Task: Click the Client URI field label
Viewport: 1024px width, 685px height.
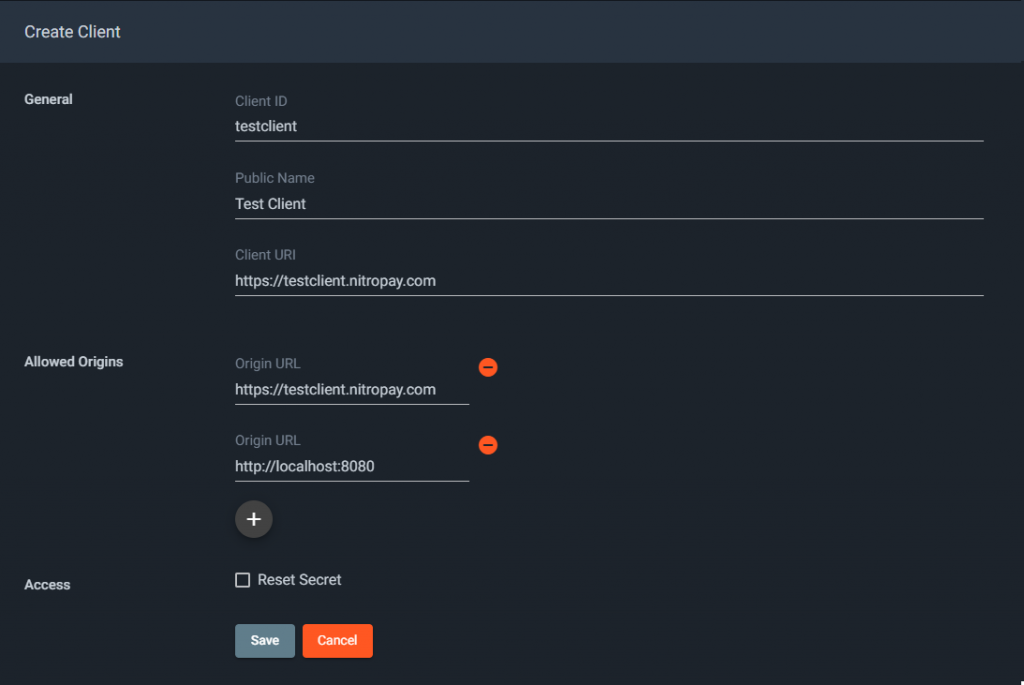Action: 265,255
